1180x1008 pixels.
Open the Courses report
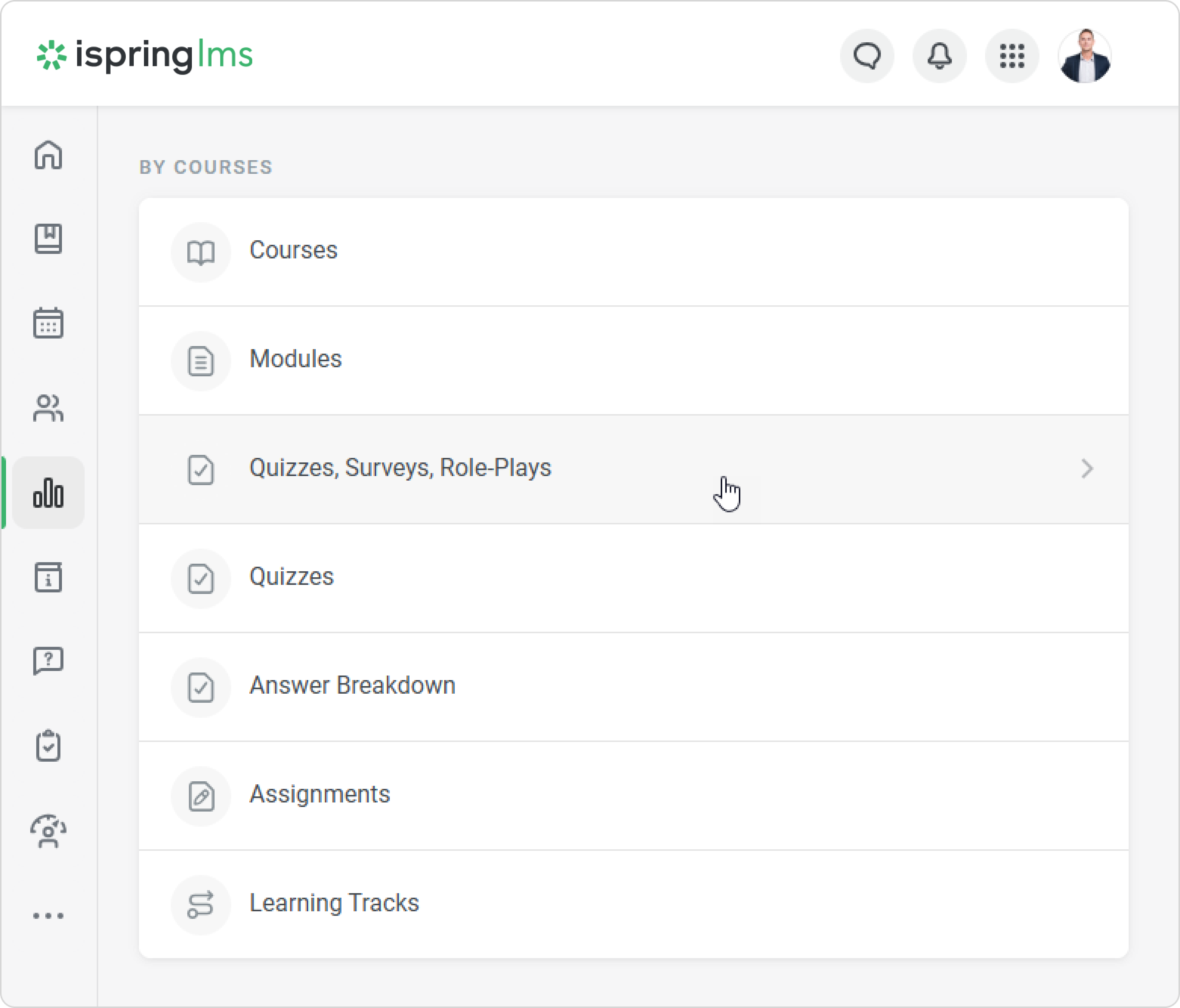coord(293,250)
